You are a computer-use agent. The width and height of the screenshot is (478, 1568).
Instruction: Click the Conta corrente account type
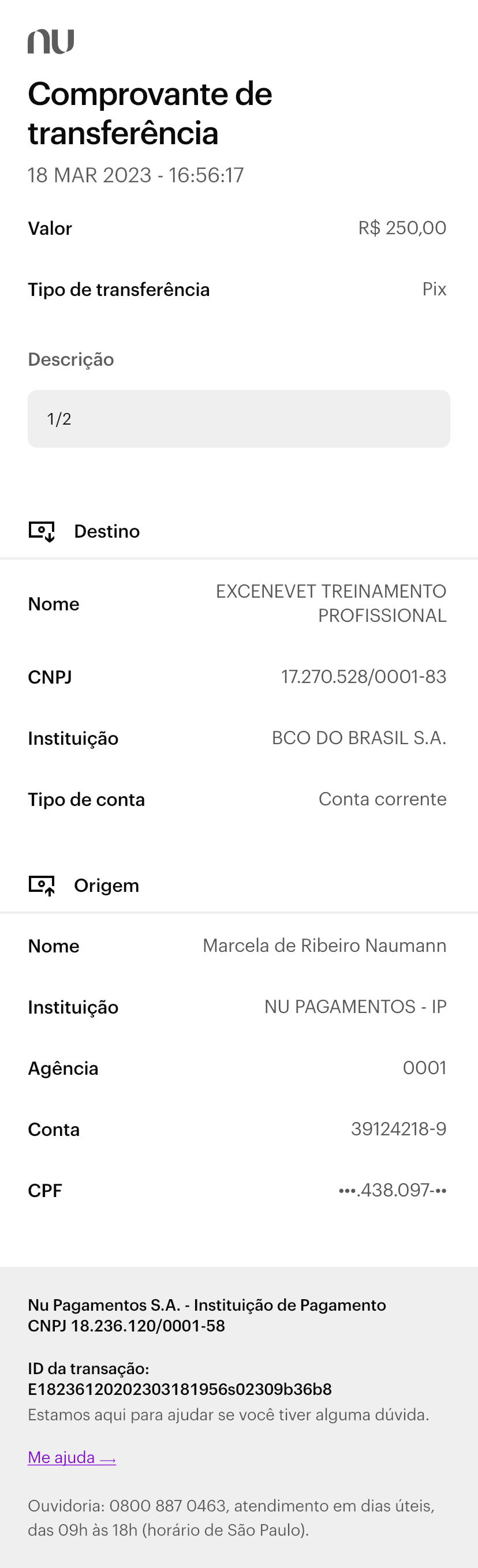point(382,799)
